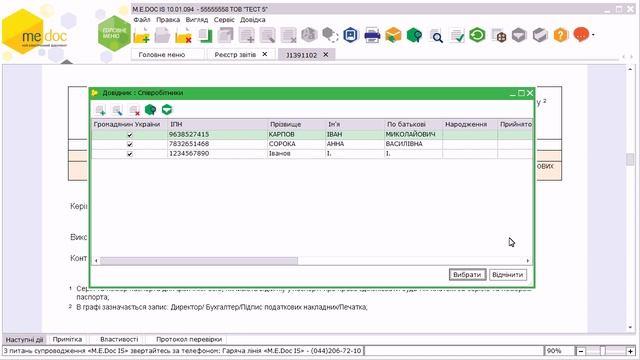640x360 pixels.
Task: Click the dark green hexagon icon in dialog toolbar
Action: (x=150, y=109)
